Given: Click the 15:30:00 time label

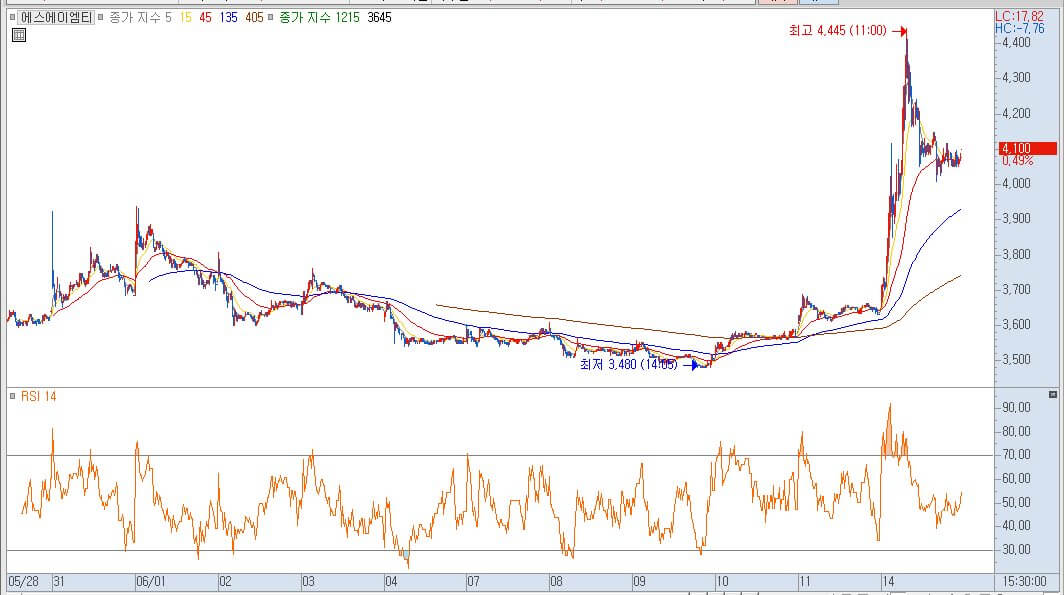Looking at the screenshot, I should 1025,582.
